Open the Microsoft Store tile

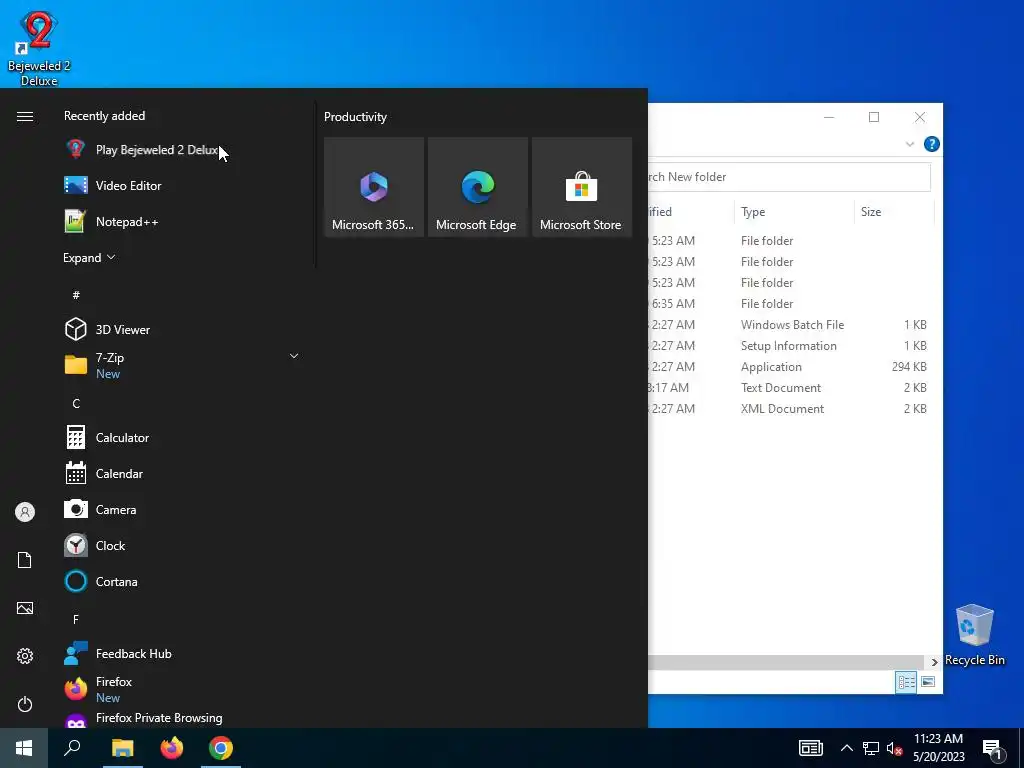[581, 187]
